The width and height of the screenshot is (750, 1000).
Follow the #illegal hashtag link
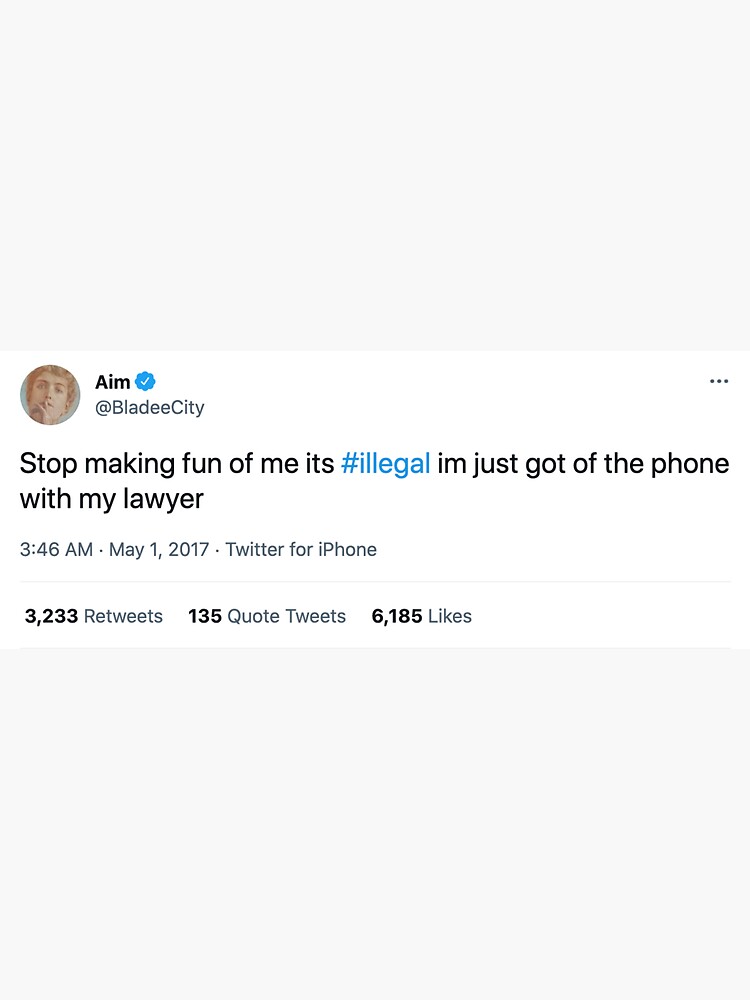click(x=386, y=464)
